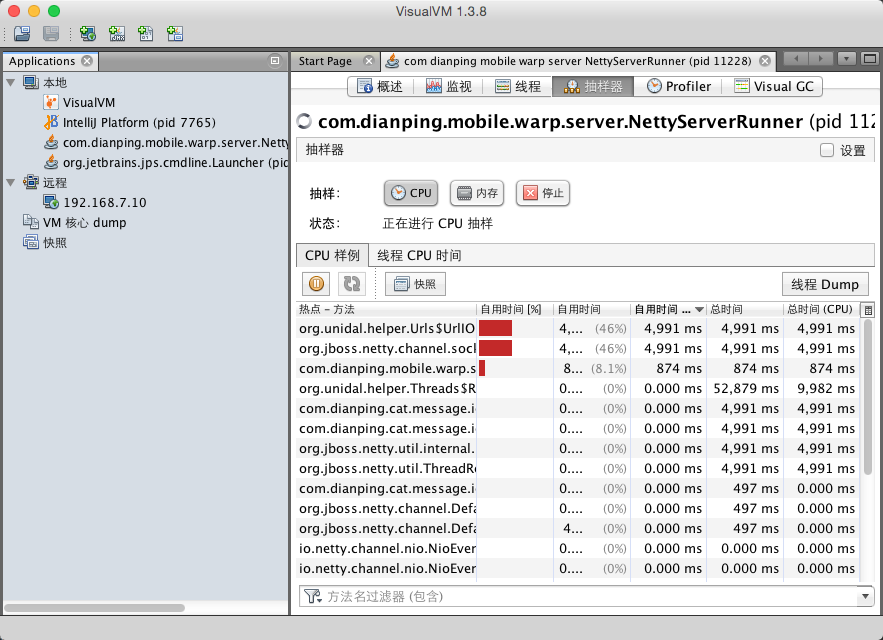Toggle the 内存 sampling button
Viewport: 883px width, 640px height.
[x=476, y=193]
